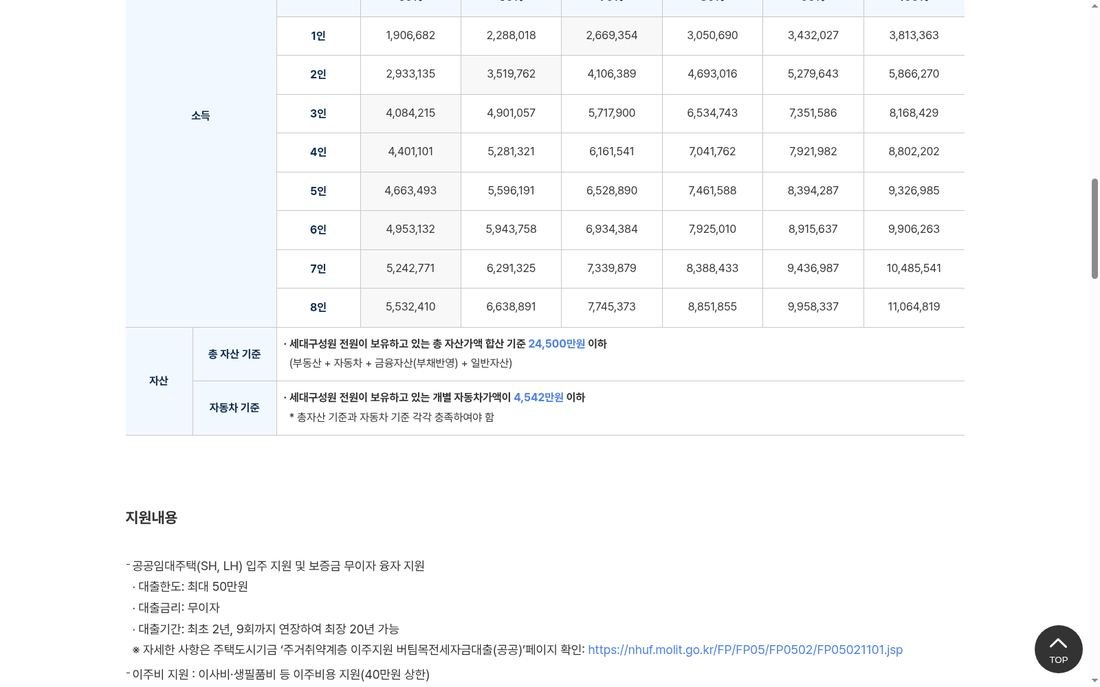Select the 4인 row header
Viewport: 1100px width, 687px height.
pyautogui.click(x=318, y=152)
